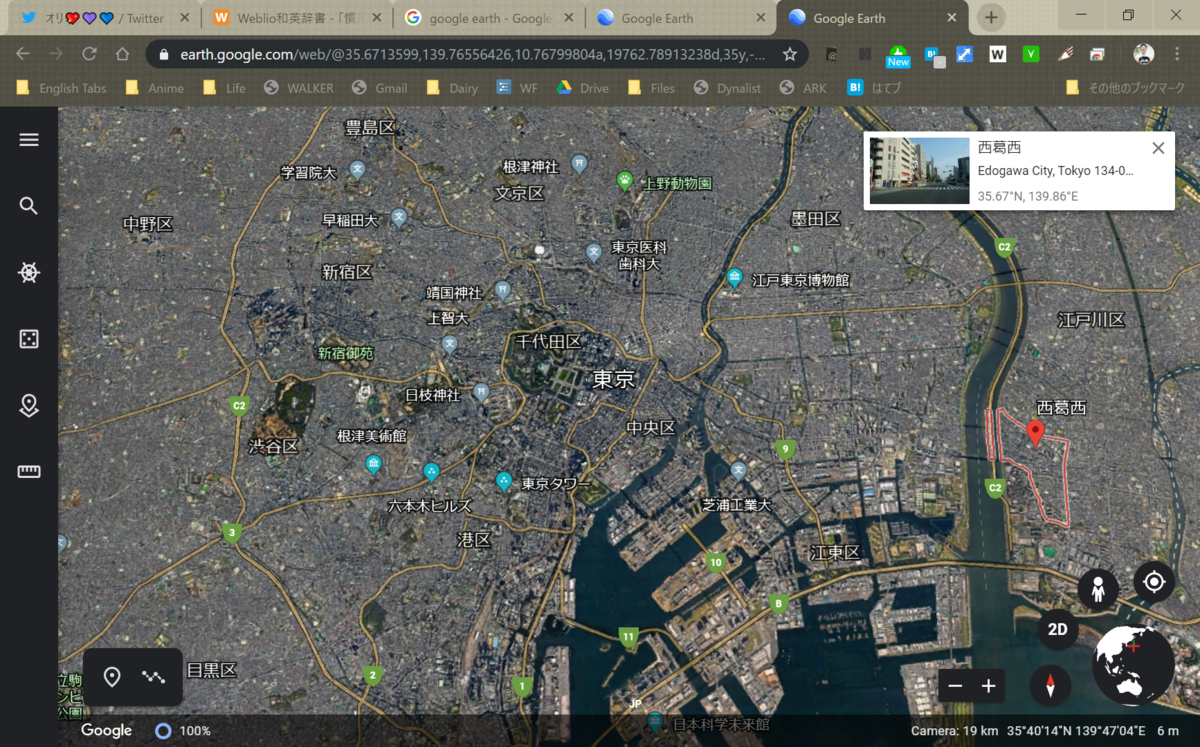Viewport: 1200px width, 747px height.
Task: Open a new browser tab
Action: (x=990, y=17)
